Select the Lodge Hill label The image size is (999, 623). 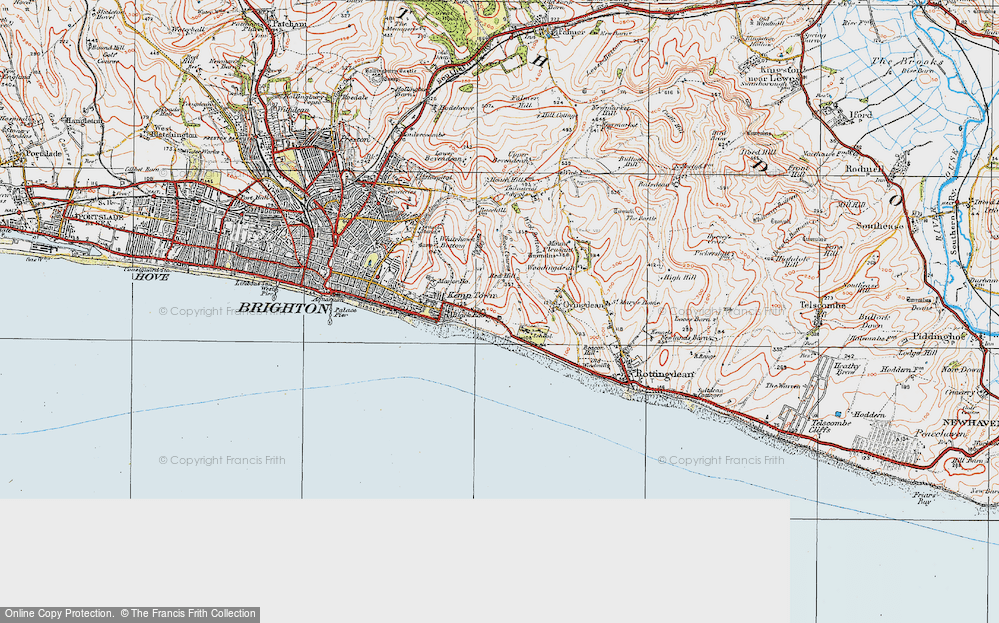pyautogui.click(x=916, y=352)
